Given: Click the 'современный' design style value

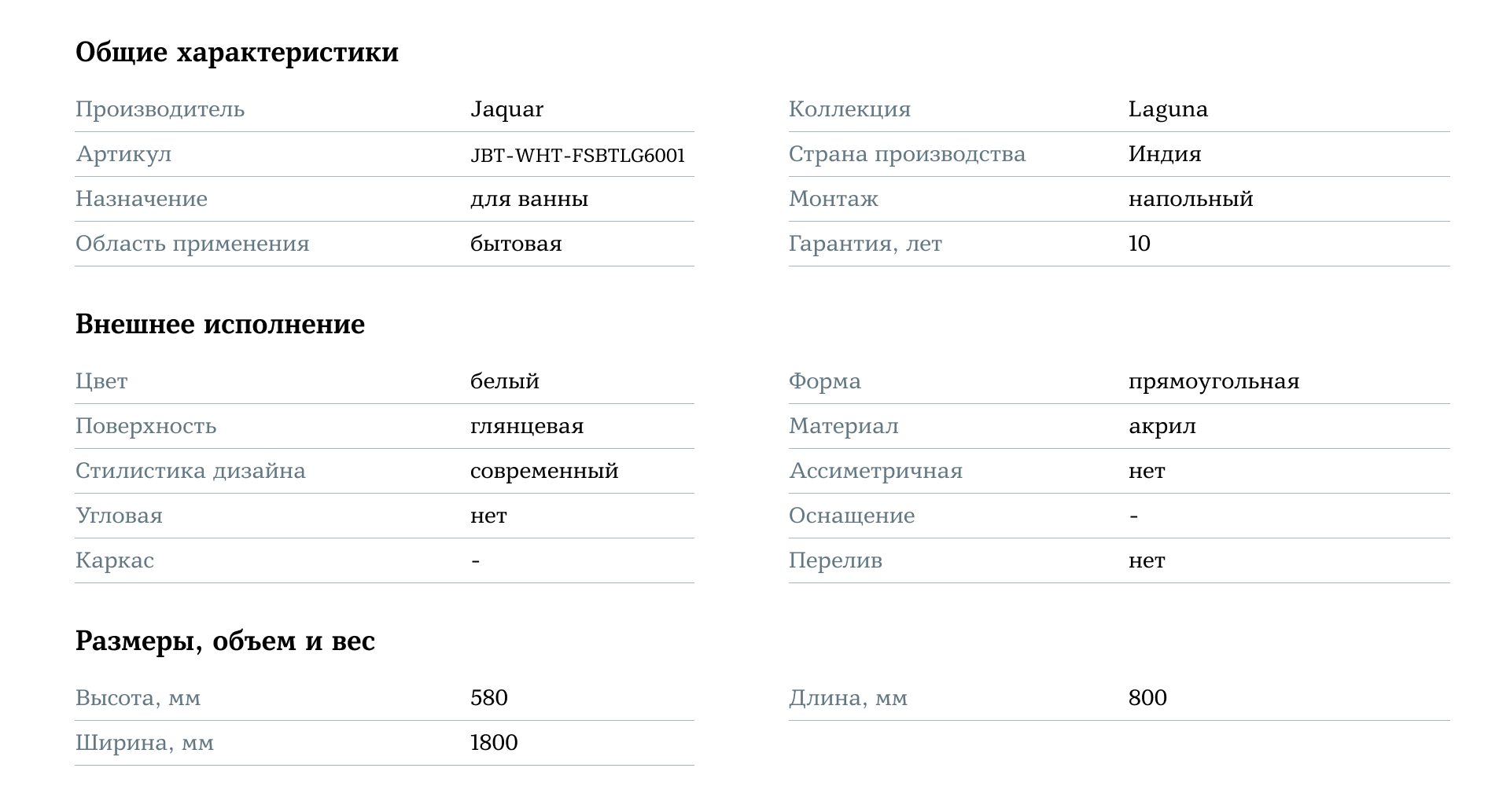Looking at the screenshot, I should click(544, 471).
